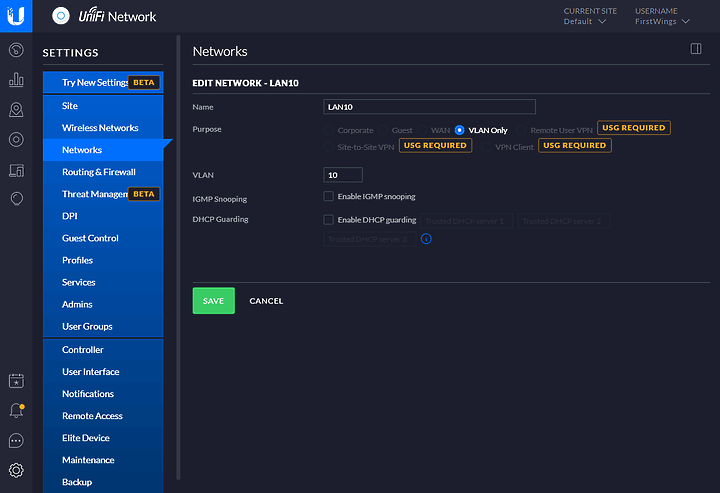Click Trusted DHCP server 2 field
The height and width of the screenshot is (493, 720).
pyautogui.click(x=563, y=221)
